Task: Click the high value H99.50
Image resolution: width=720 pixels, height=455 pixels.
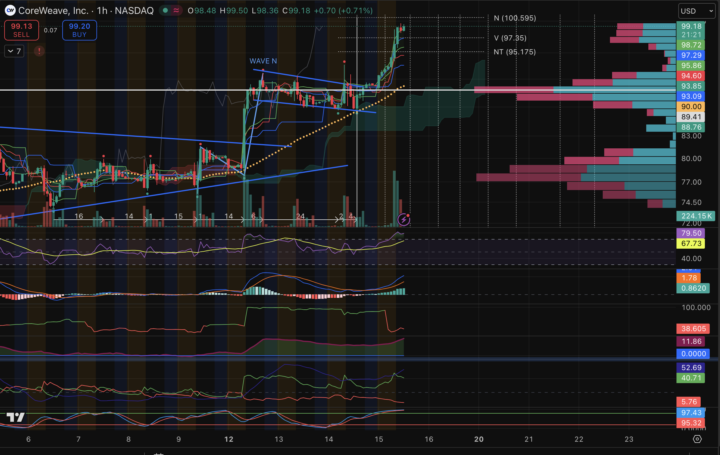Action: (233, 10)
